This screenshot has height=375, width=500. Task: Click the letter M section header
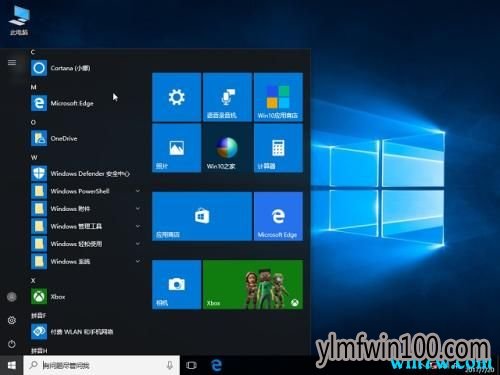(x=33, y=87)
